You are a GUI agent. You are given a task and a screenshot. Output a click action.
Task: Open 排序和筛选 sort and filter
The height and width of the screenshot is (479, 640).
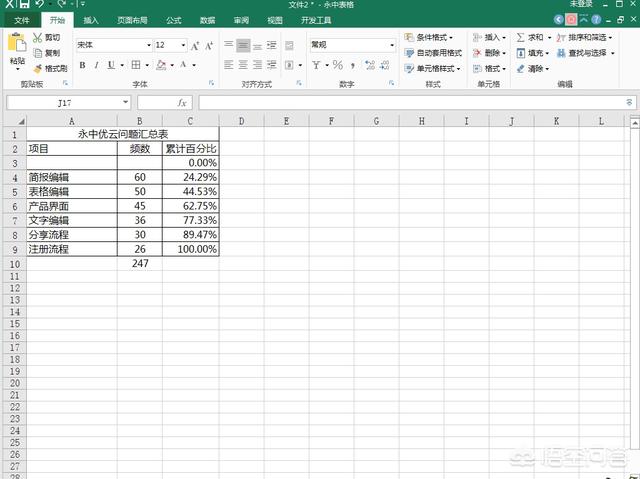click(x=584, y=38)
